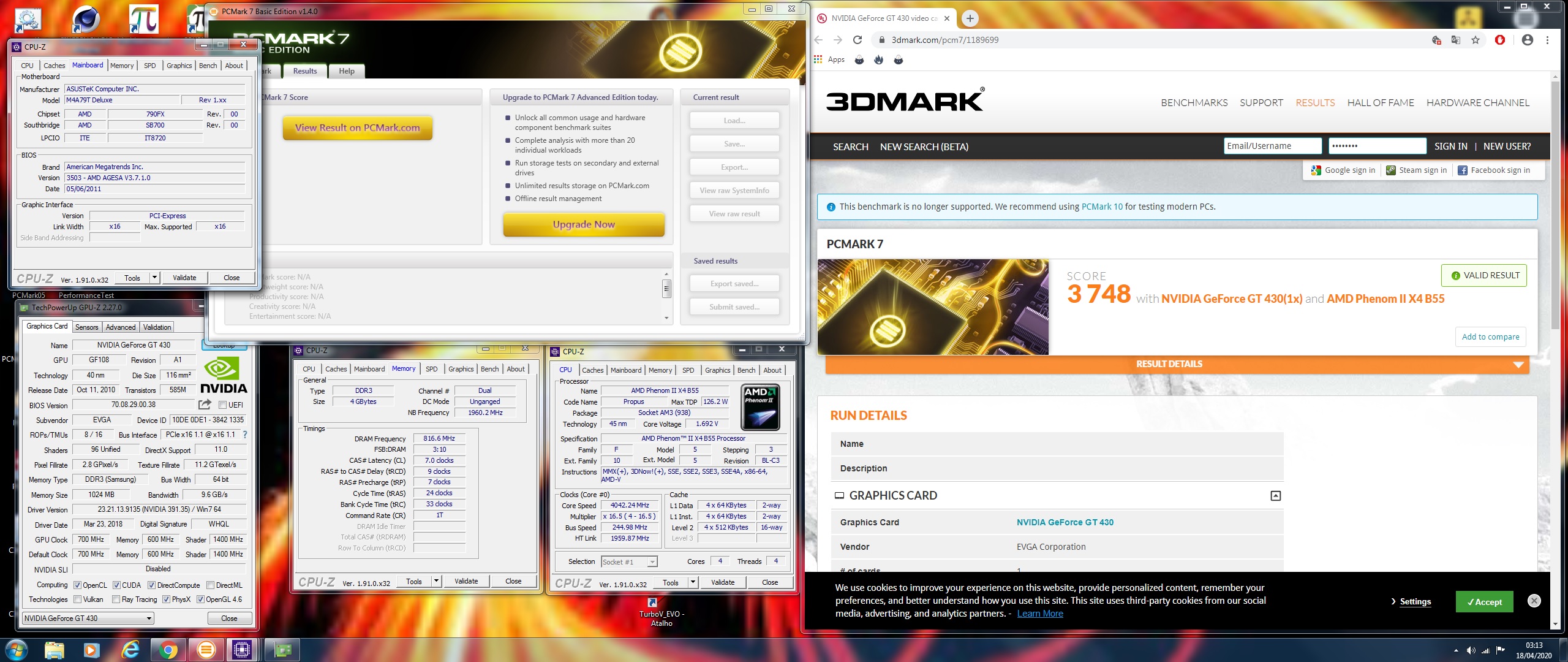Image resolution: width=1568 pixels, height=662 pixels.
Task: Open the Chrome profile avatar icon
Action: coord(1528,40)
